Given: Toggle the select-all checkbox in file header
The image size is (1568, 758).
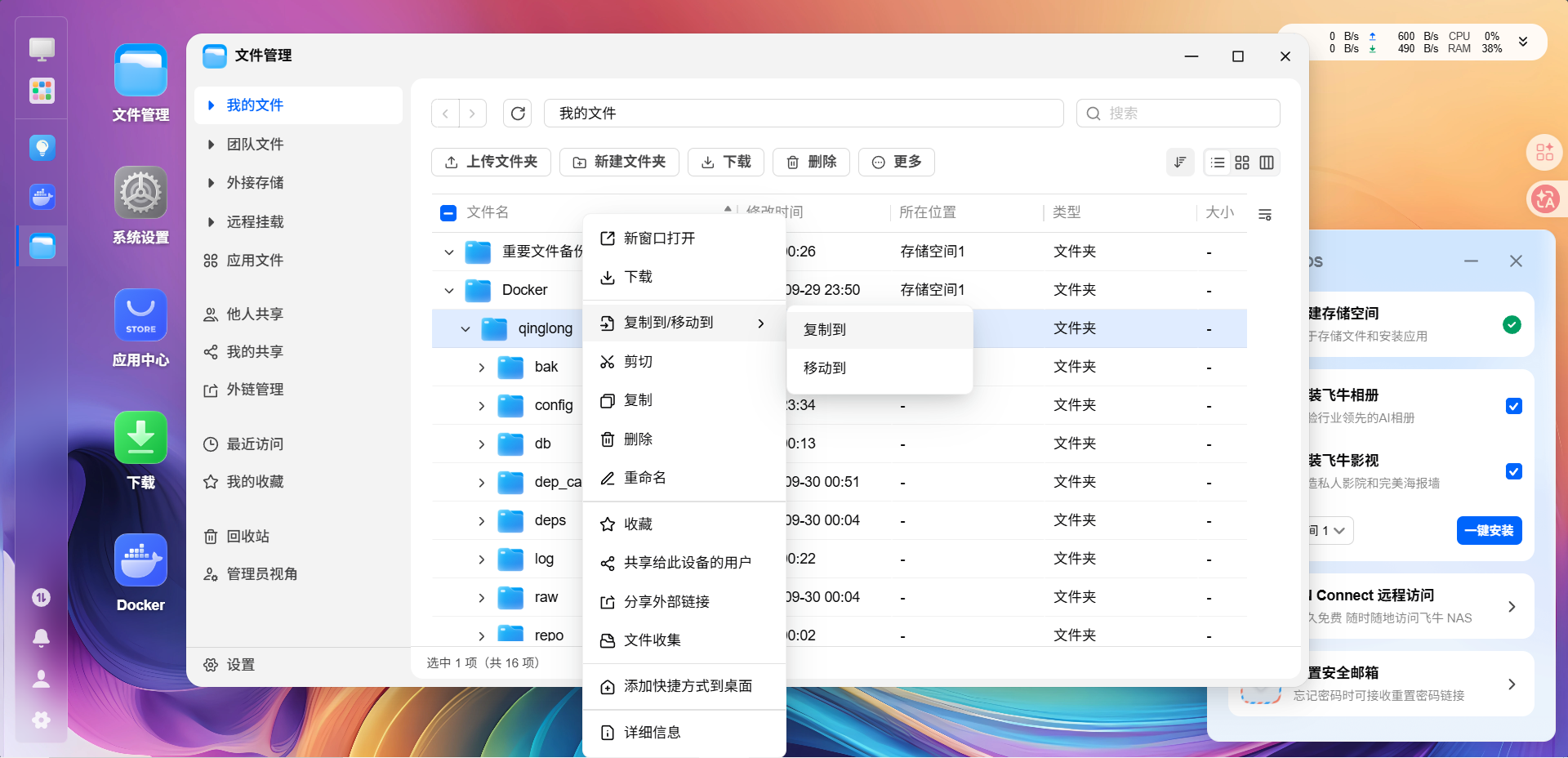Looking at the screenshot, I should pos(448,213).
